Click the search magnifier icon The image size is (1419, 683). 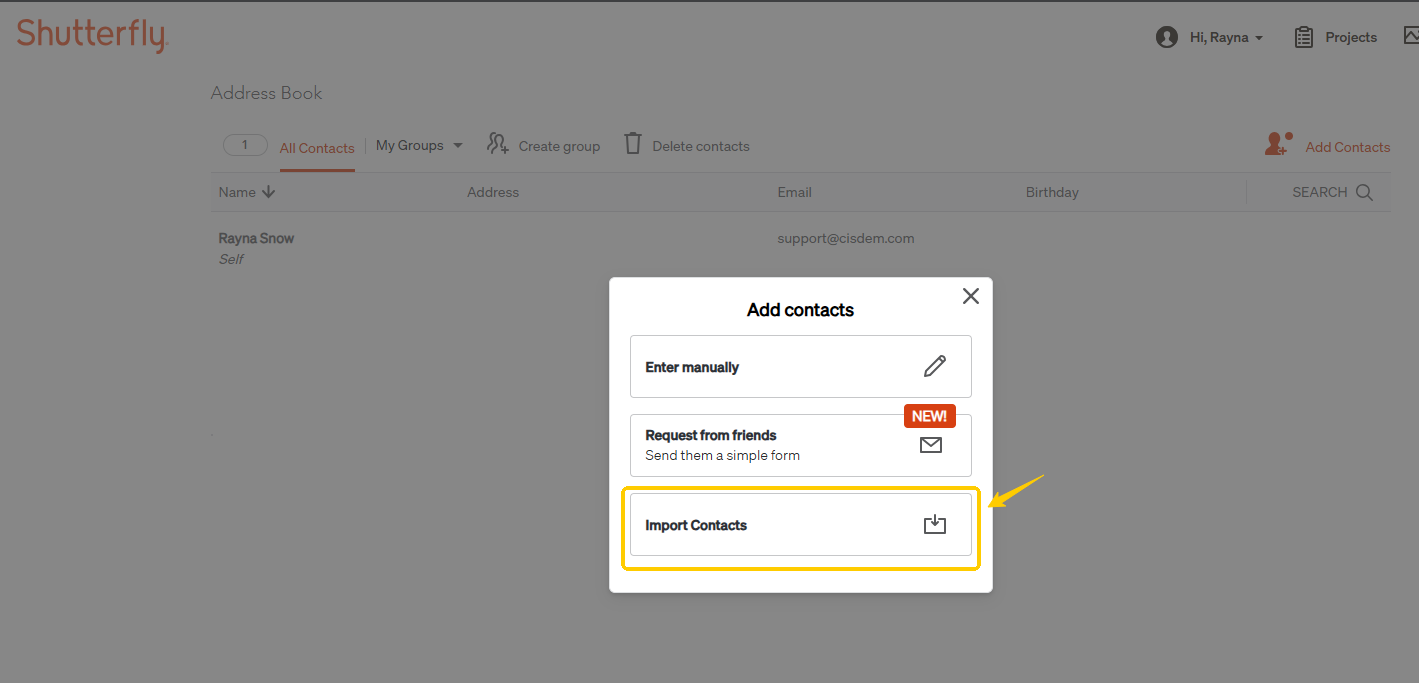(x=1364, y=192)
